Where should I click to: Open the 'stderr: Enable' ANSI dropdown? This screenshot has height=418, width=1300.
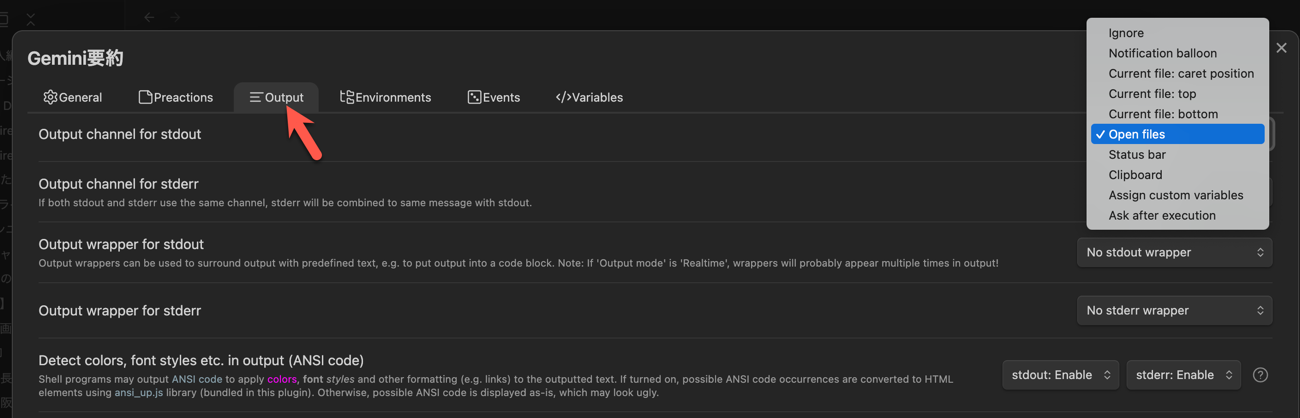(1183, 375)
